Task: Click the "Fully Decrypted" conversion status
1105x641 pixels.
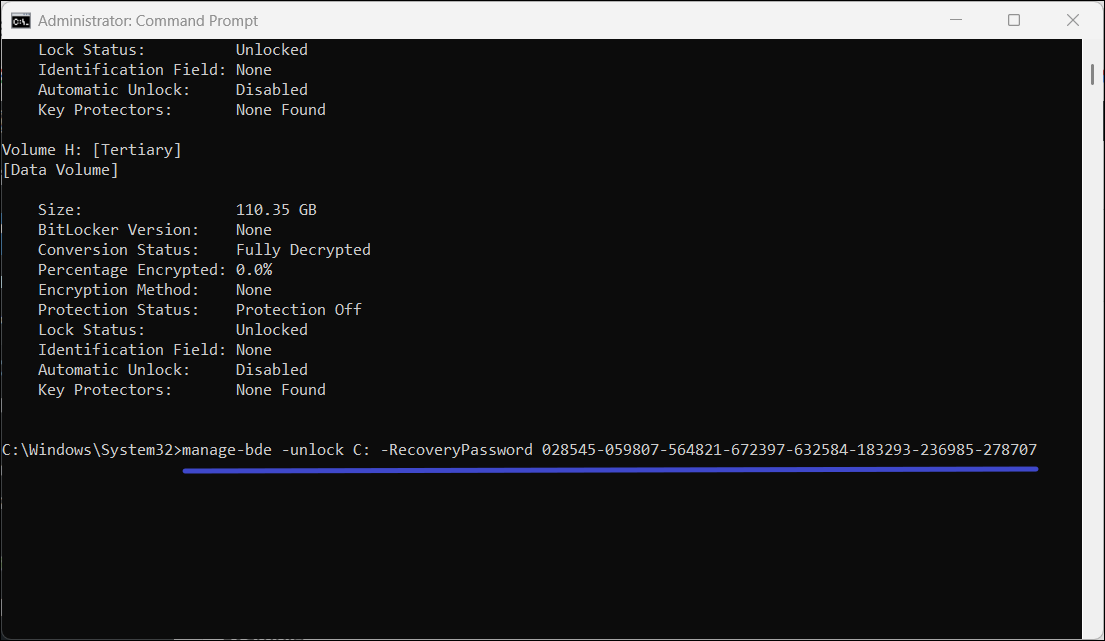Action: 303,250
